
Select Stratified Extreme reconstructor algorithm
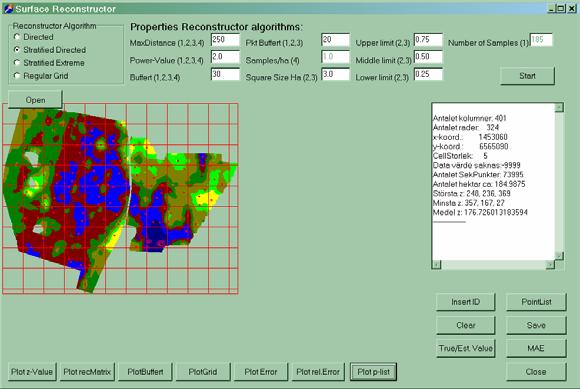click(x=17, y=62)
